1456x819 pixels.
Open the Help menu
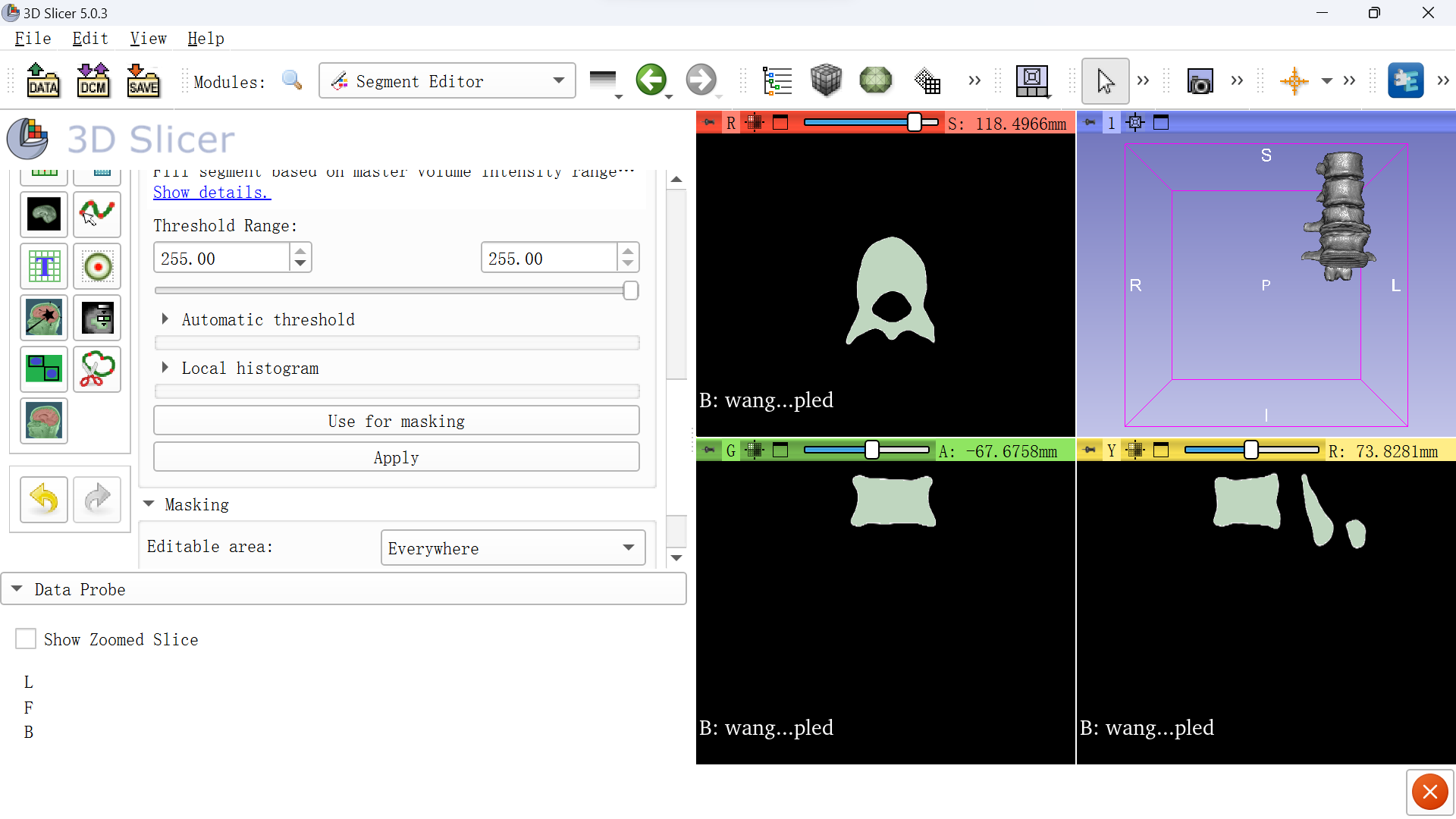206,39
